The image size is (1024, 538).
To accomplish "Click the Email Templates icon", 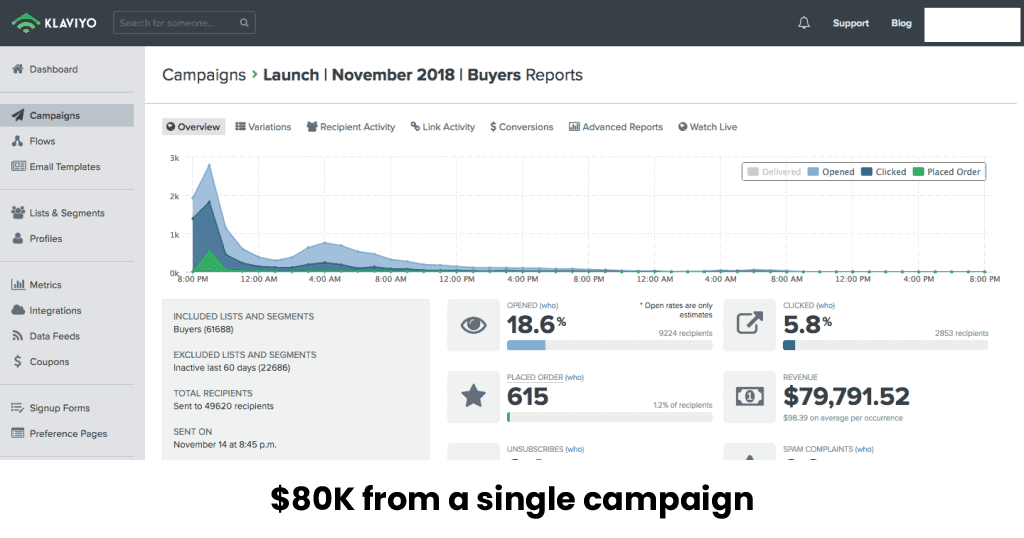I will pos(18,166).
